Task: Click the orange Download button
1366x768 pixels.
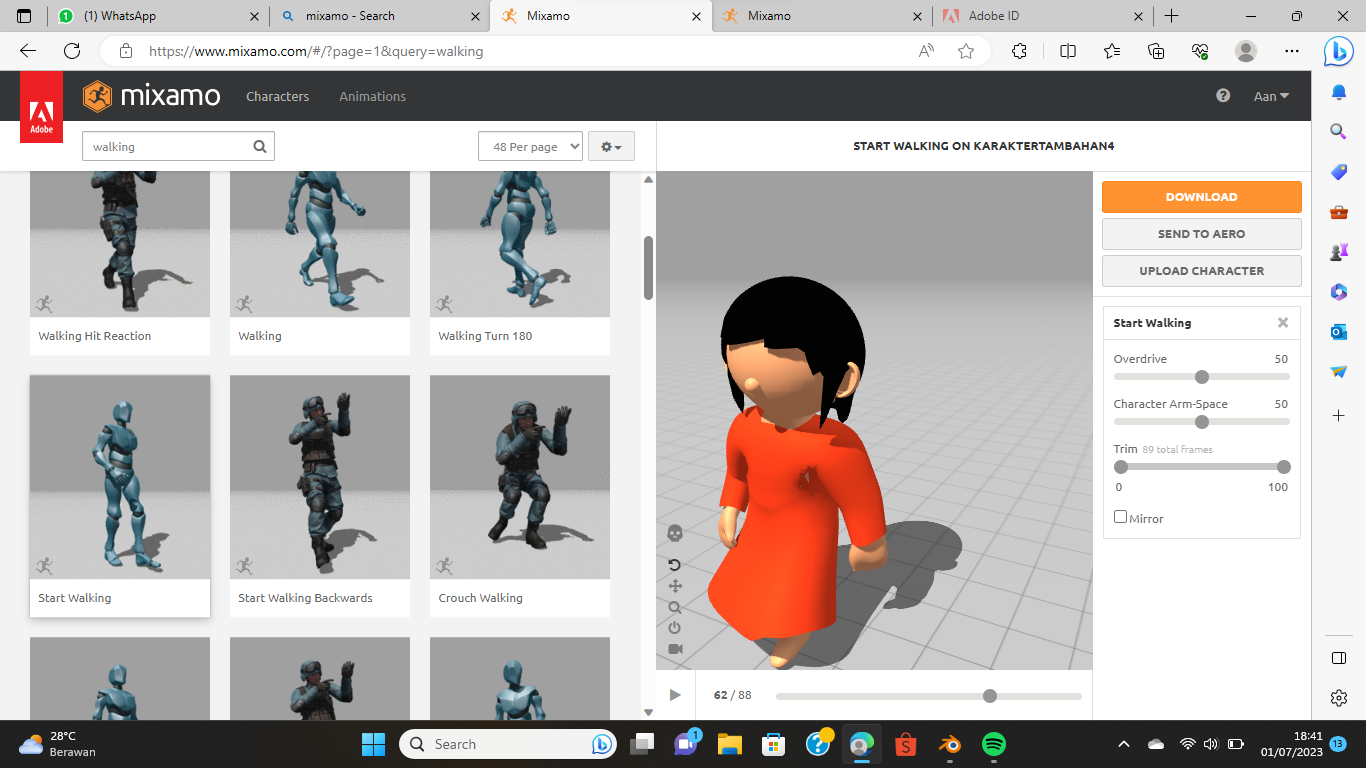Action: point(1201,197)
